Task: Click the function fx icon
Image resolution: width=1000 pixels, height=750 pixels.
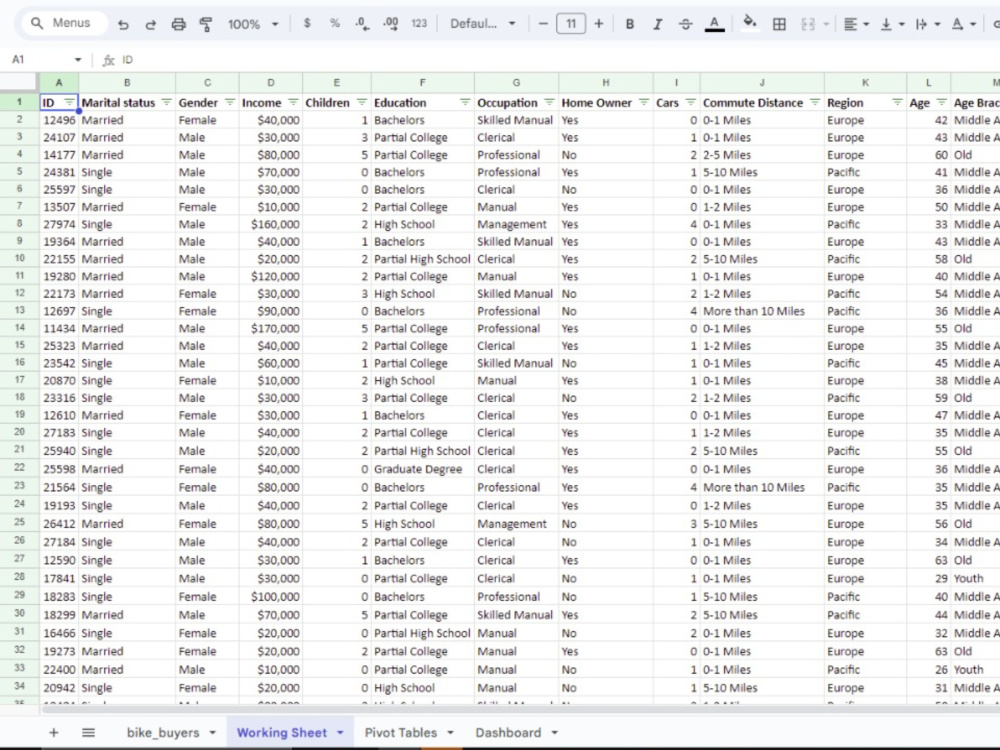Action: click(108, 60)
